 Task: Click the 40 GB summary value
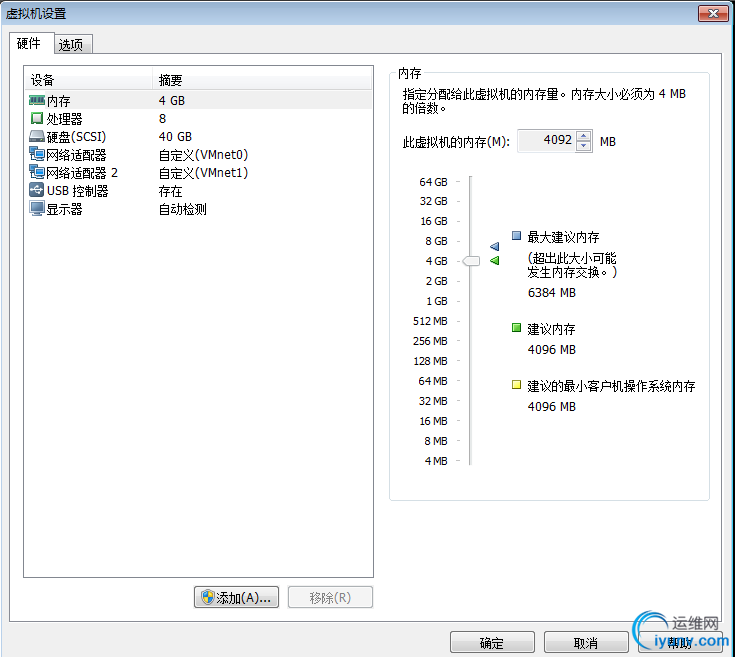(175, 136)
